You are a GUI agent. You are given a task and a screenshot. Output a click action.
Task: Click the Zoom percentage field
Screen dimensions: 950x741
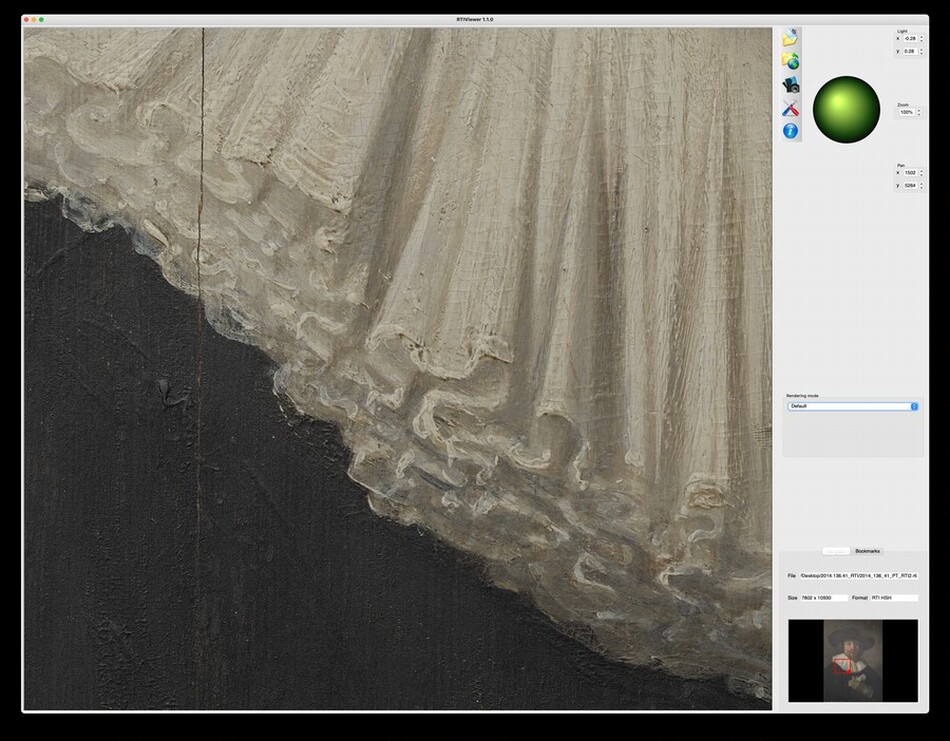pos(906,112)
